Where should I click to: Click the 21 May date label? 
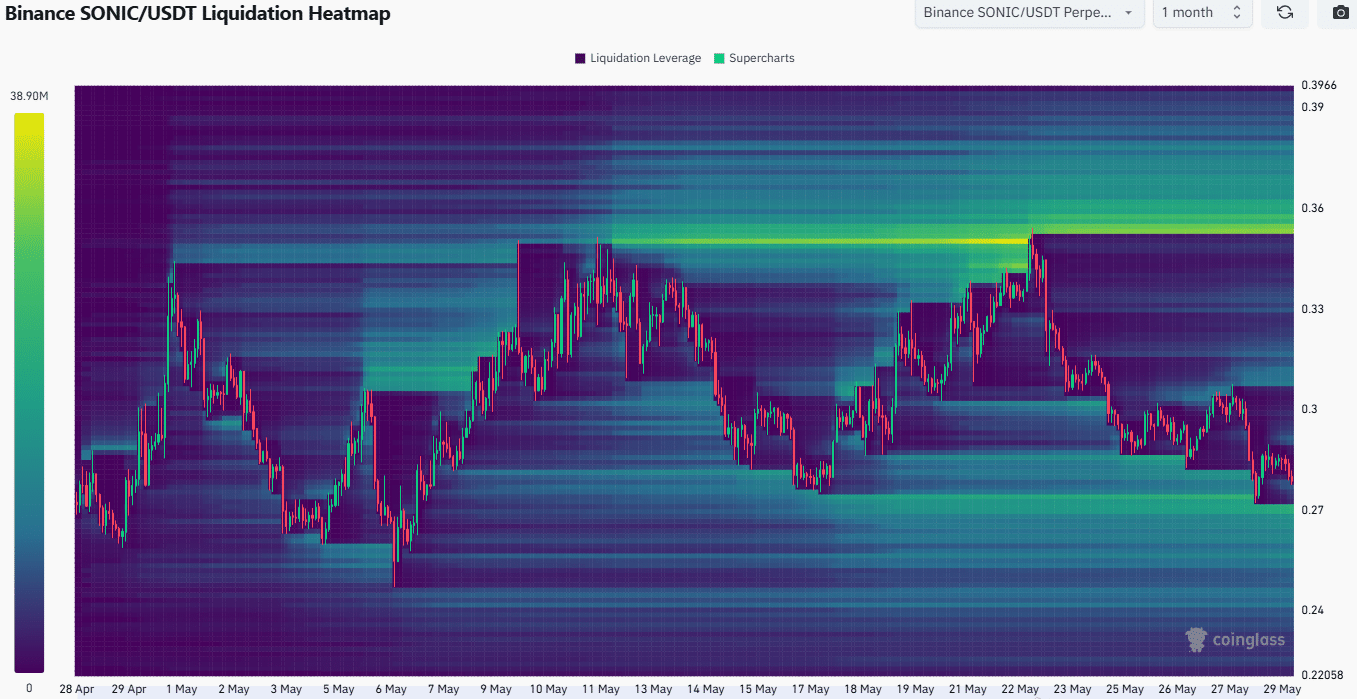coord(968,689)
